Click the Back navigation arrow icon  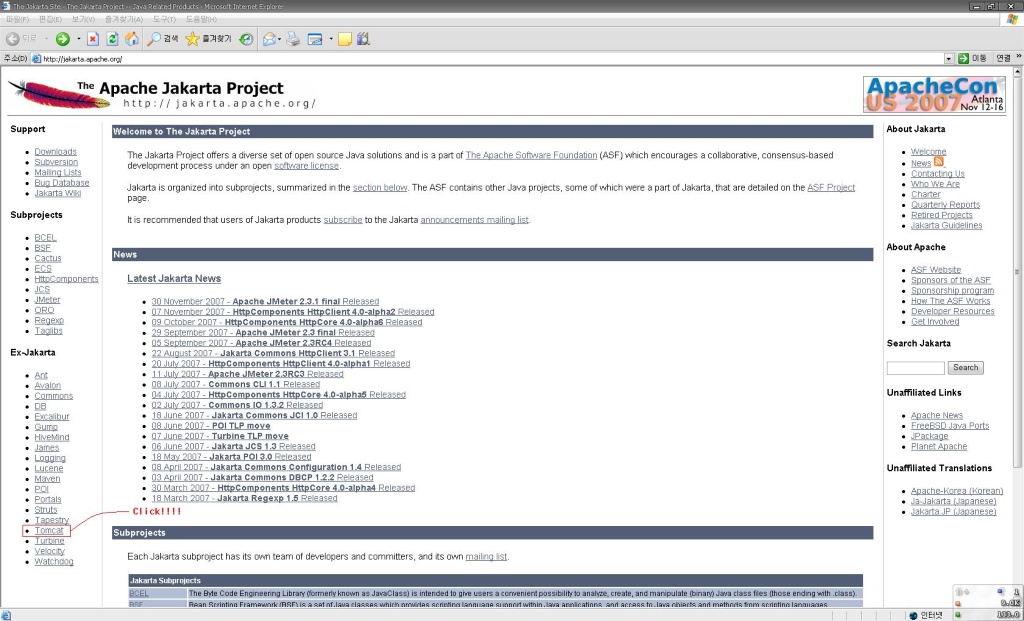pyautogui.click(x=12, y=39)
